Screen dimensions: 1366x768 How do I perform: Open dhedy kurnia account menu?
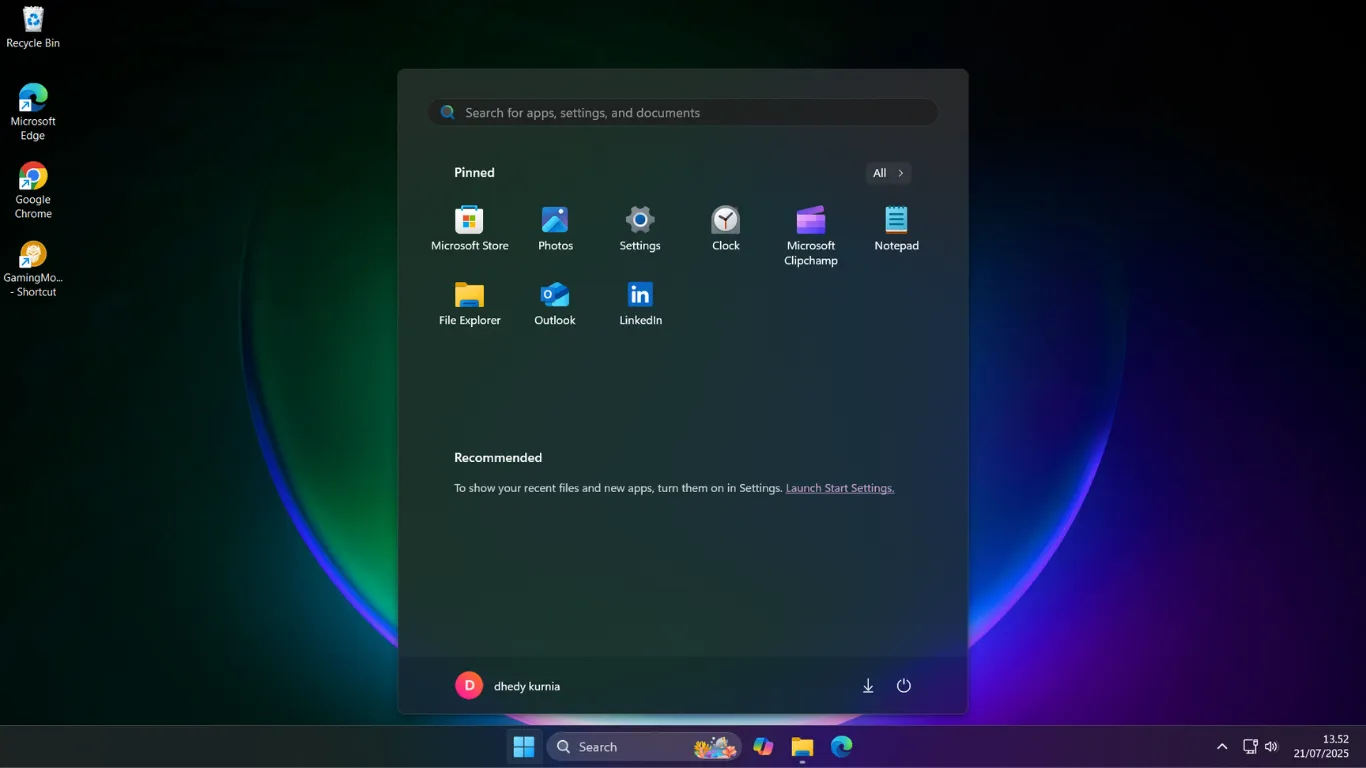click(508, 686)
